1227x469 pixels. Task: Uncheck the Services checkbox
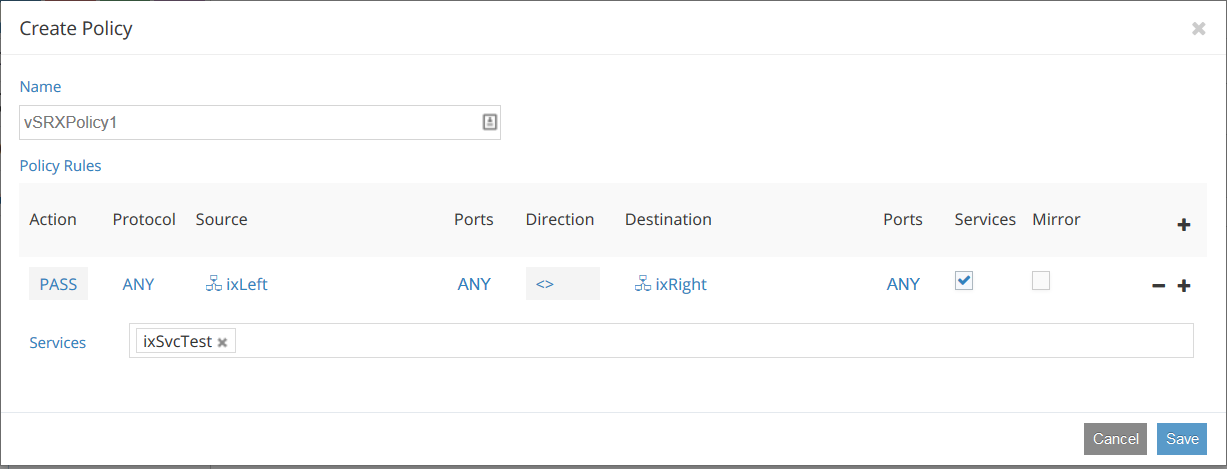click(x=963, y=281)
